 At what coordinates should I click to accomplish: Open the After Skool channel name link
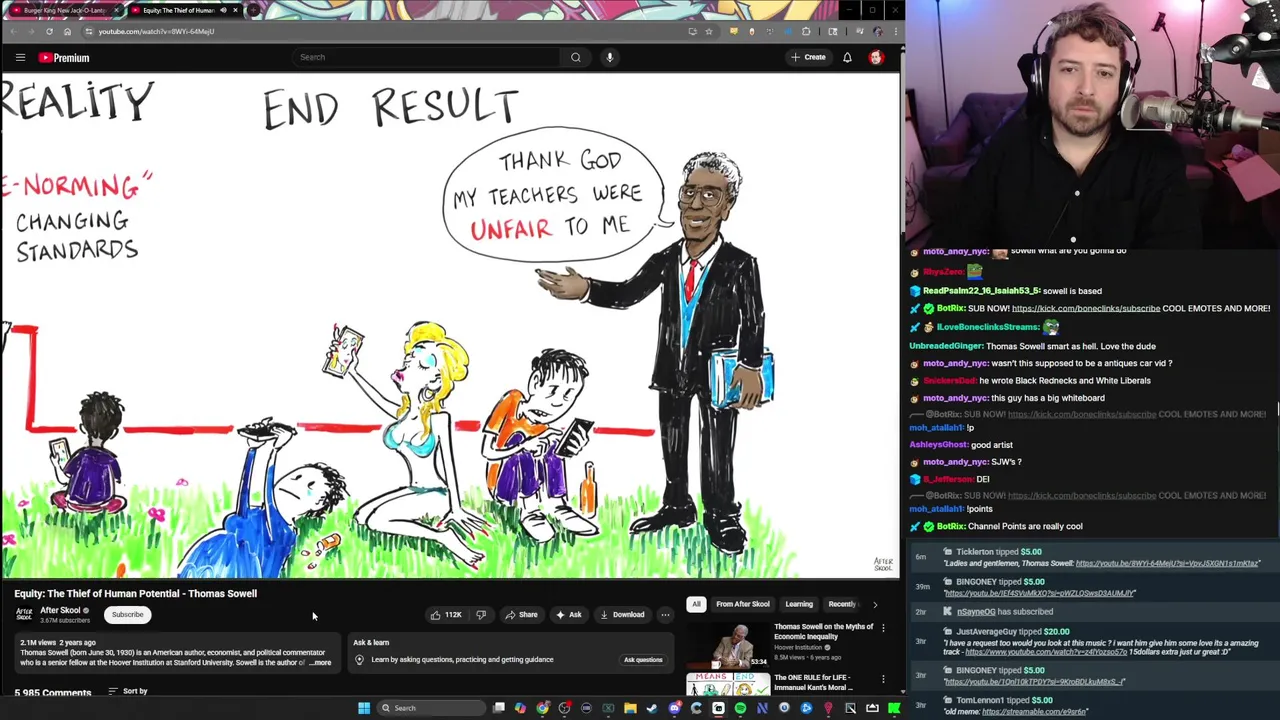tap(60, 610)
